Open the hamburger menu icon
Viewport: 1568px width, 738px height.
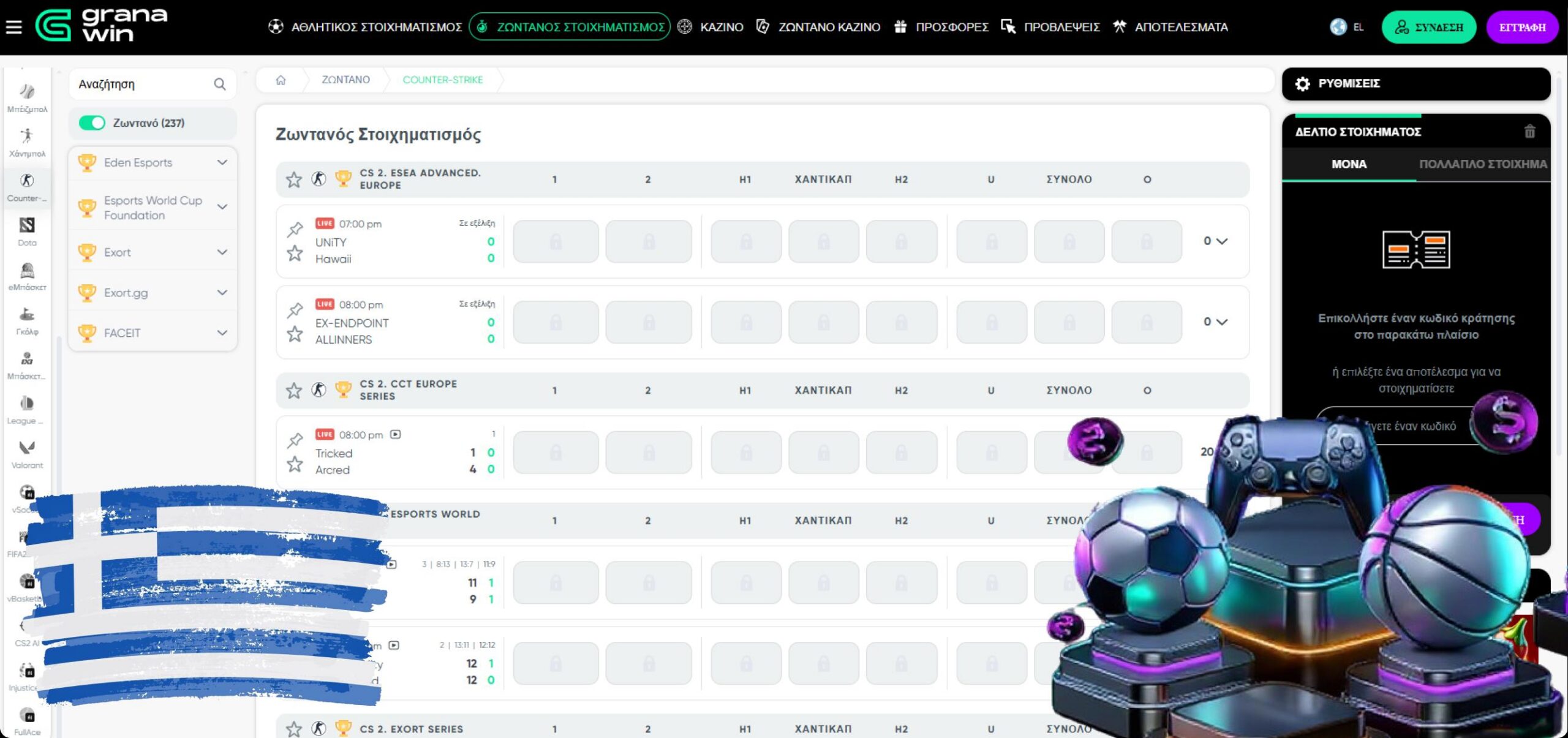[x=13, y=27]
